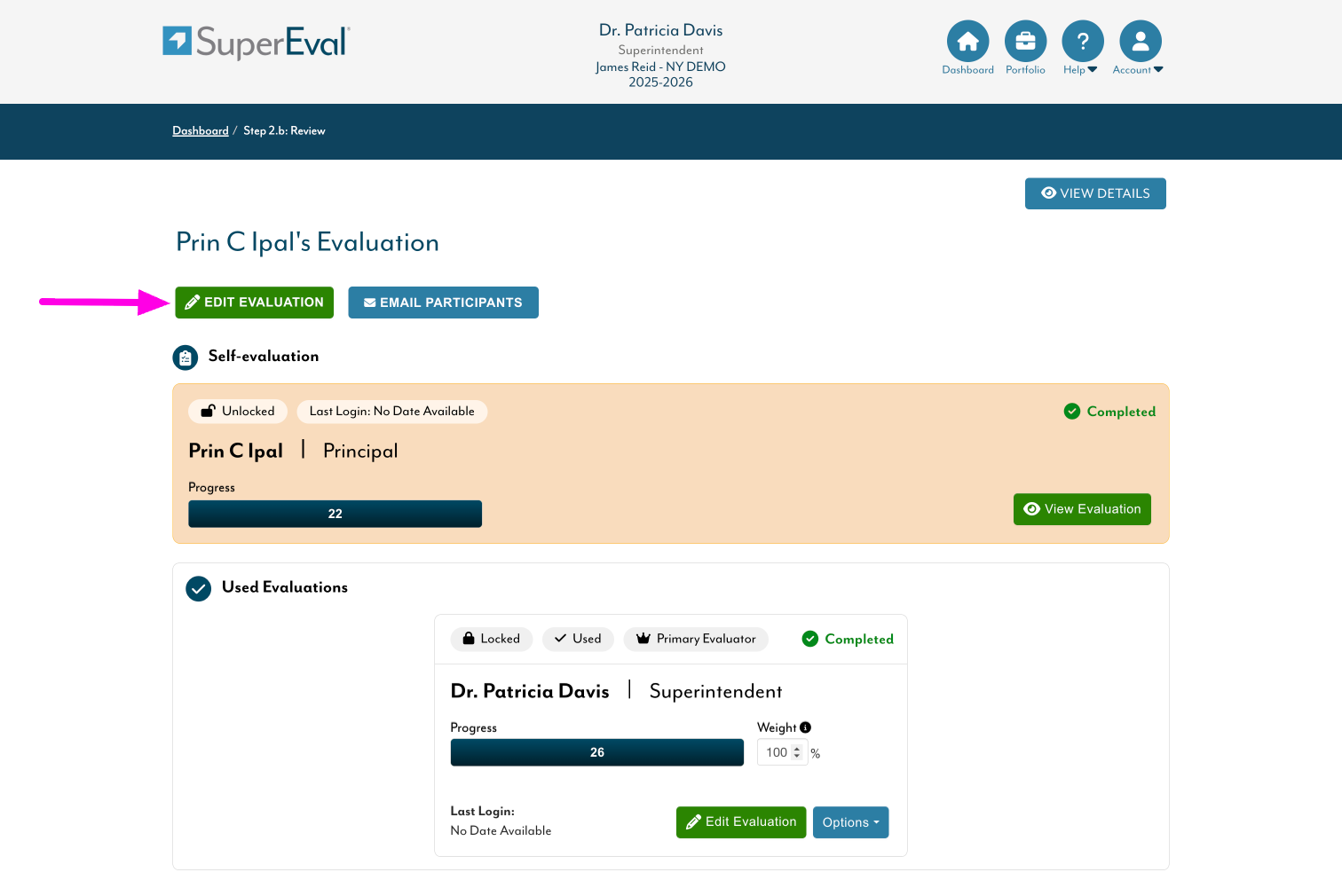Click the Help question mark icon
The image size is (1342, 896).
1082,42
